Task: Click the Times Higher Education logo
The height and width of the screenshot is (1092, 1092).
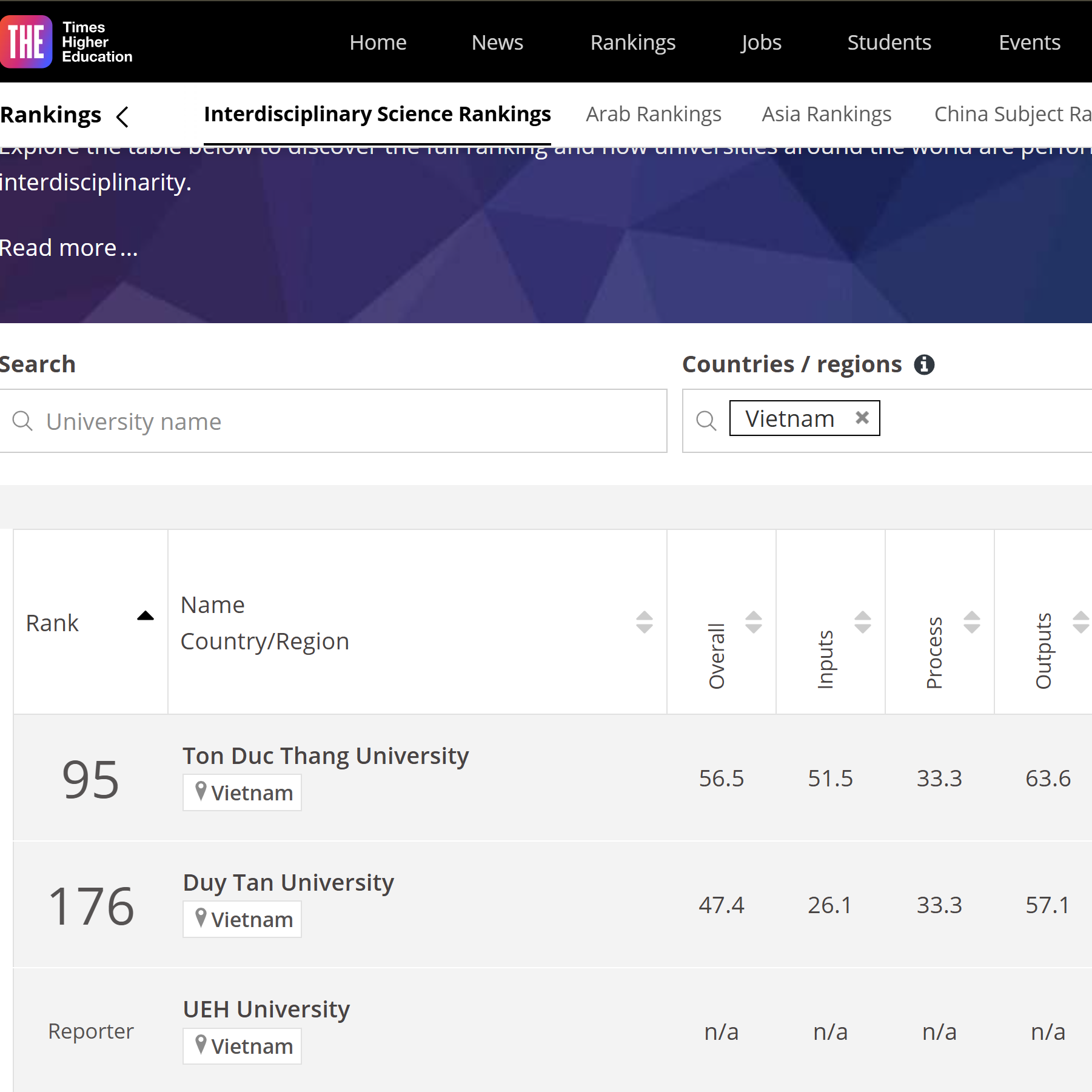Action: click(67, 42)
